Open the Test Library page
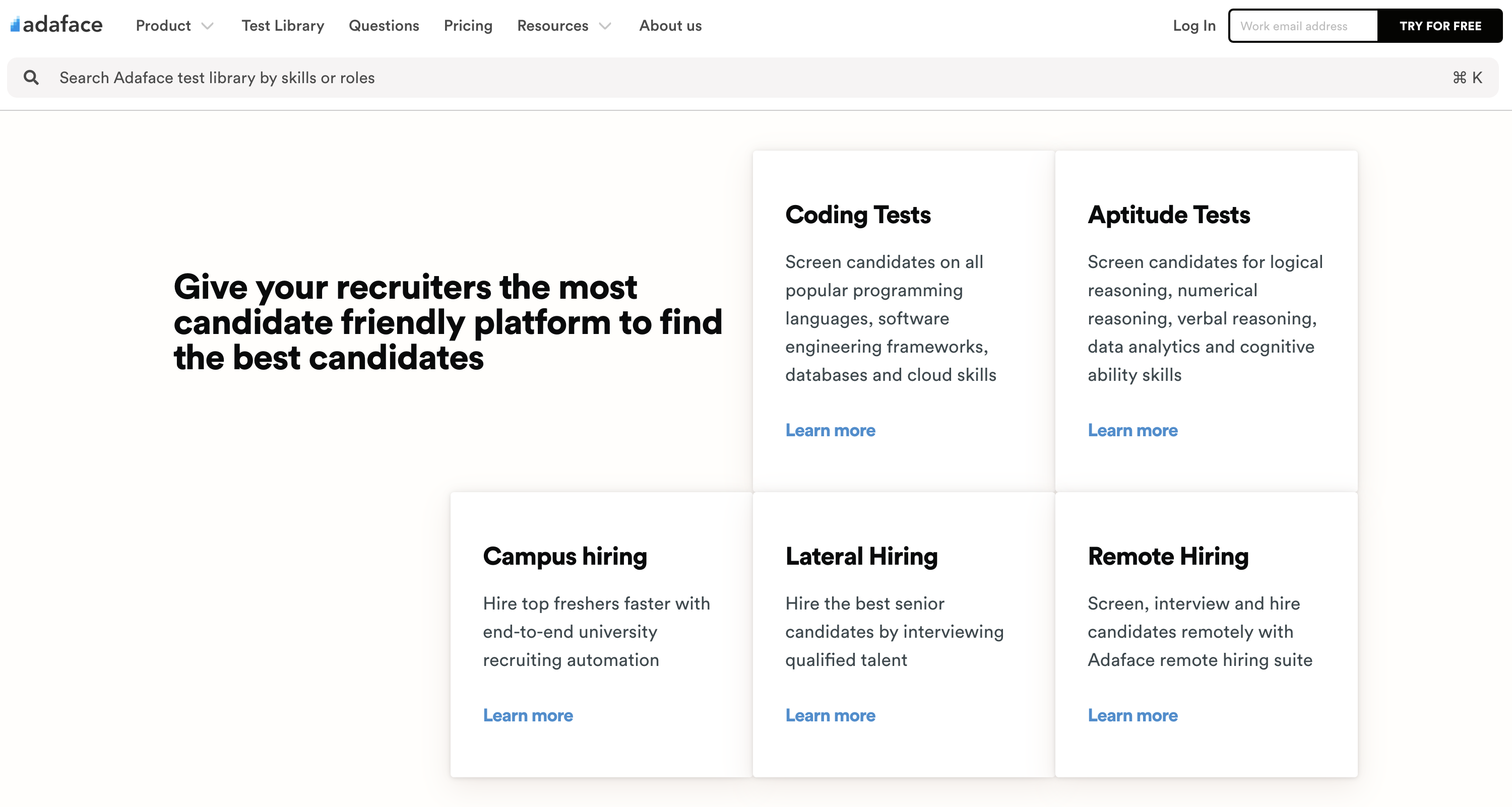Viewport: 1512px width, 807px height. pos(282,26)
